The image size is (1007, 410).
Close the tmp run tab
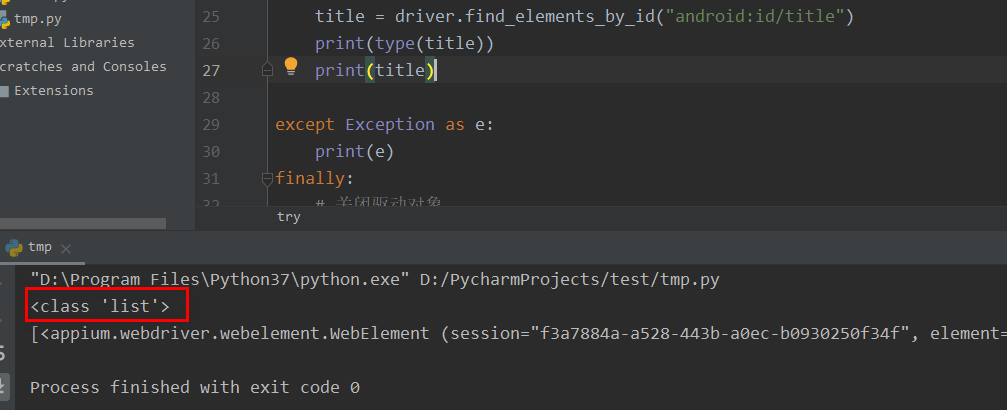pos(66,248)
